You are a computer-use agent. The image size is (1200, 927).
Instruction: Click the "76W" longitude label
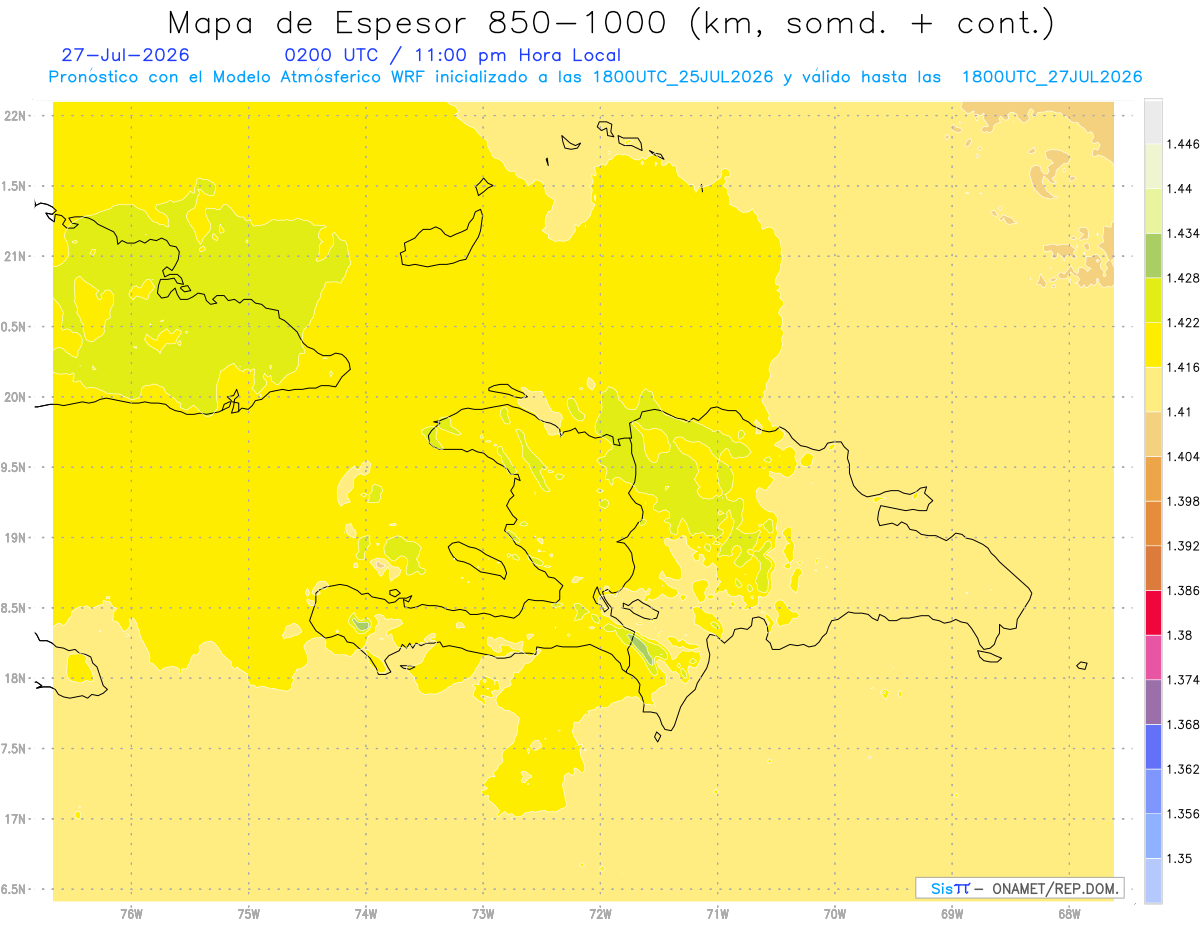(131, 914)
